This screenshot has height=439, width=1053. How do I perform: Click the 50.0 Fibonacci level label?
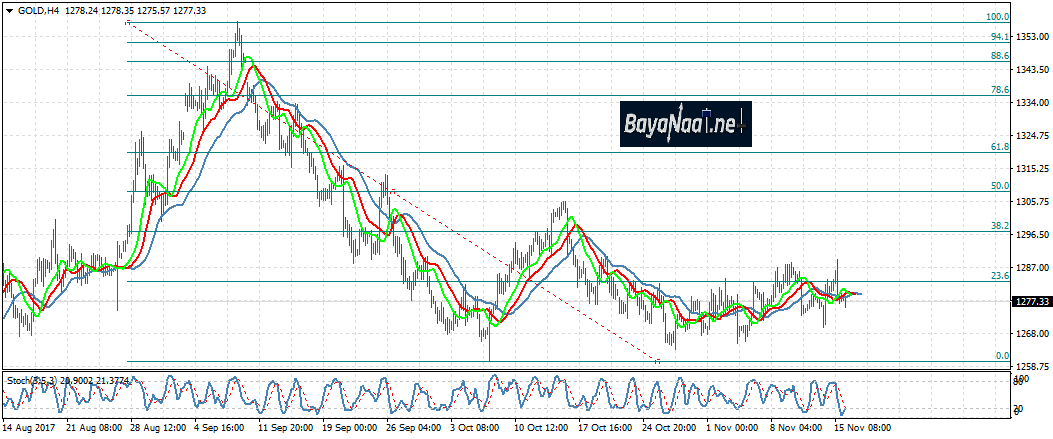pyautogui.click(x=999, y=186)
